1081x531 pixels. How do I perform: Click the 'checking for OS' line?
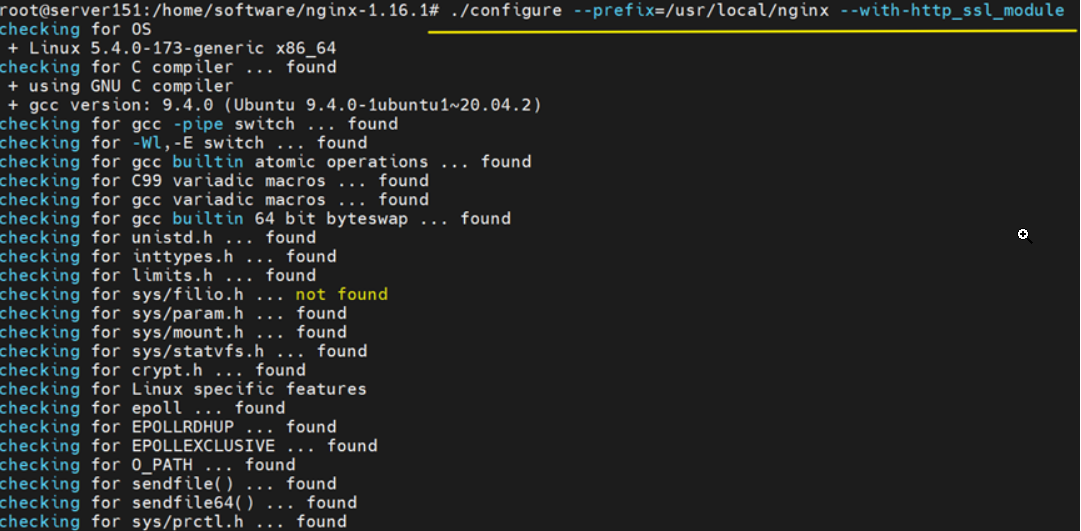tap(75, 29)
